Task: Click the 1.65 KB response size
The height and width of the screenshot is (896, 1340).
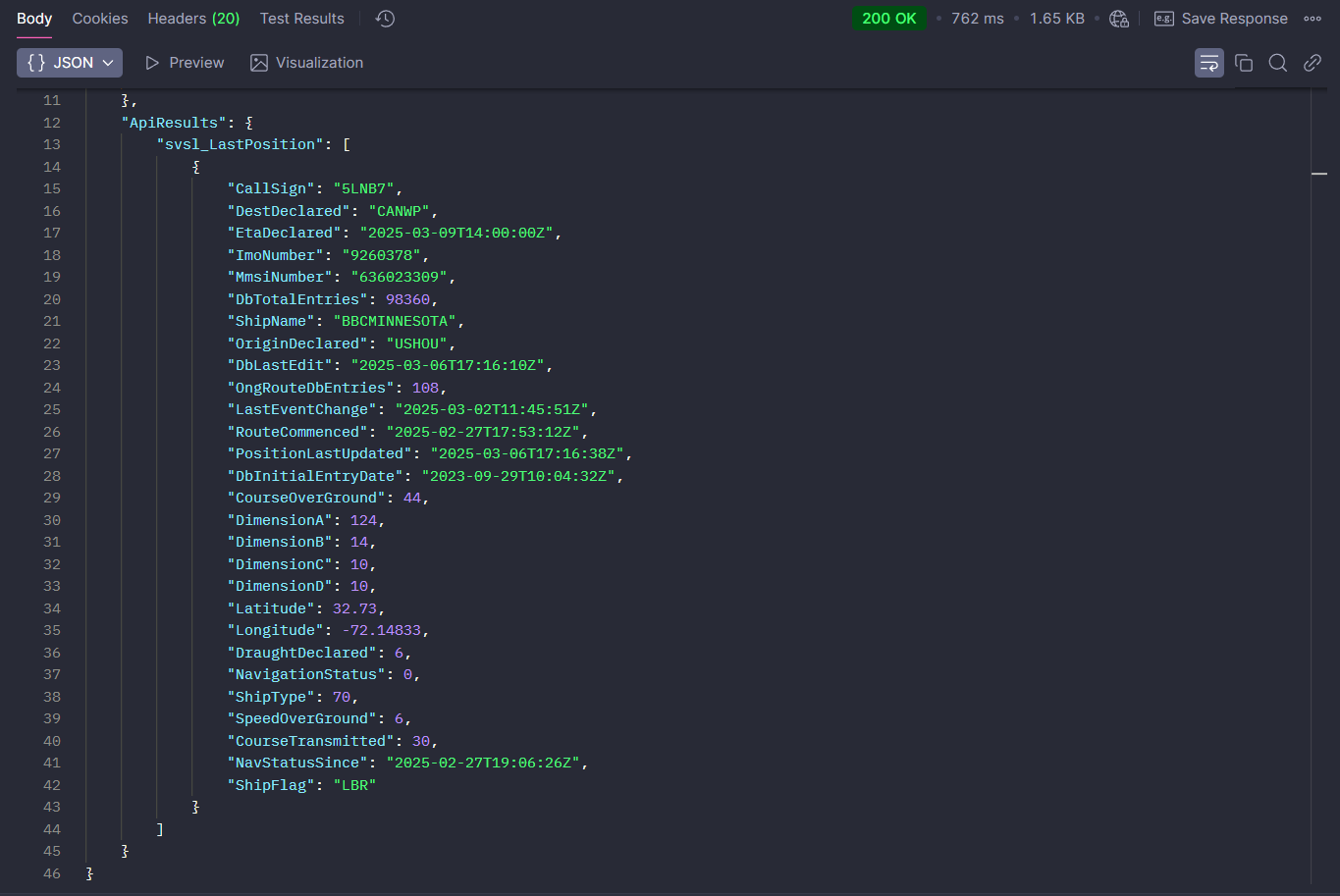Action: [x=1056, y=19]
